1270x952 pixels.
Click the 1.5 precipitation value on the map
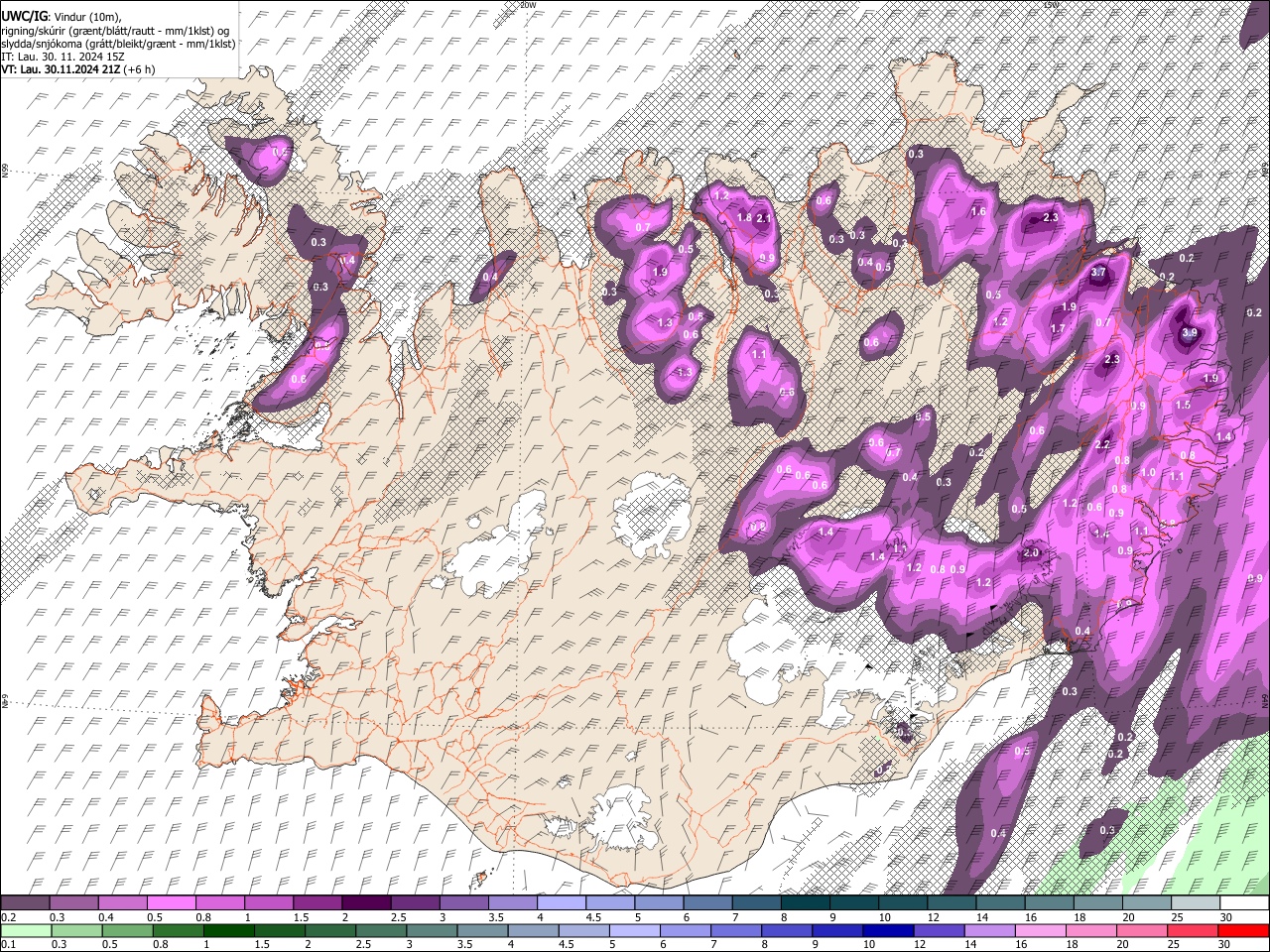[1183, 406]
